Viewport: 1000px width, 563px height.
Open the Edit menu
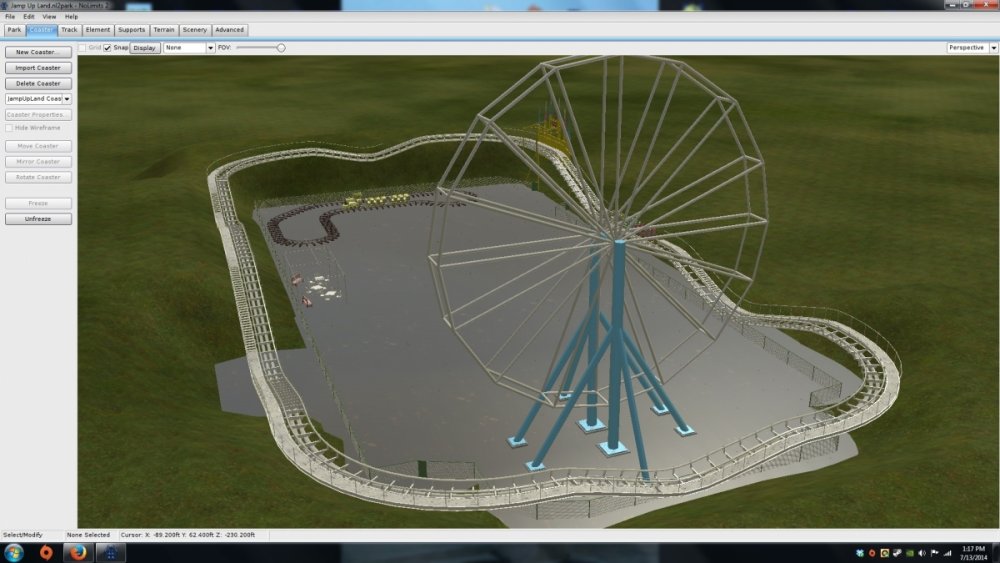click(x=29, y=17)
